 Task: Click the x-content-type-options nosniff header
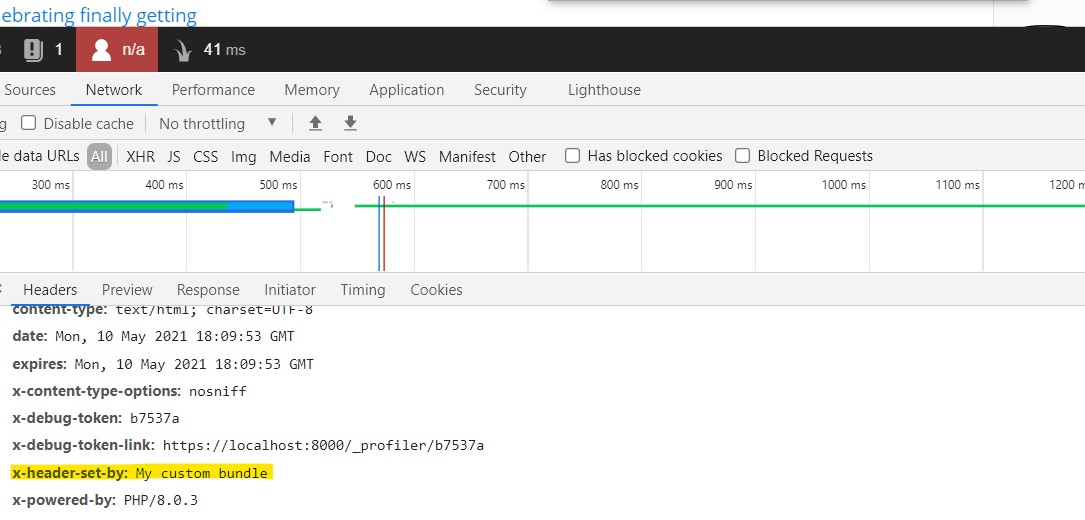pos(129,391)
